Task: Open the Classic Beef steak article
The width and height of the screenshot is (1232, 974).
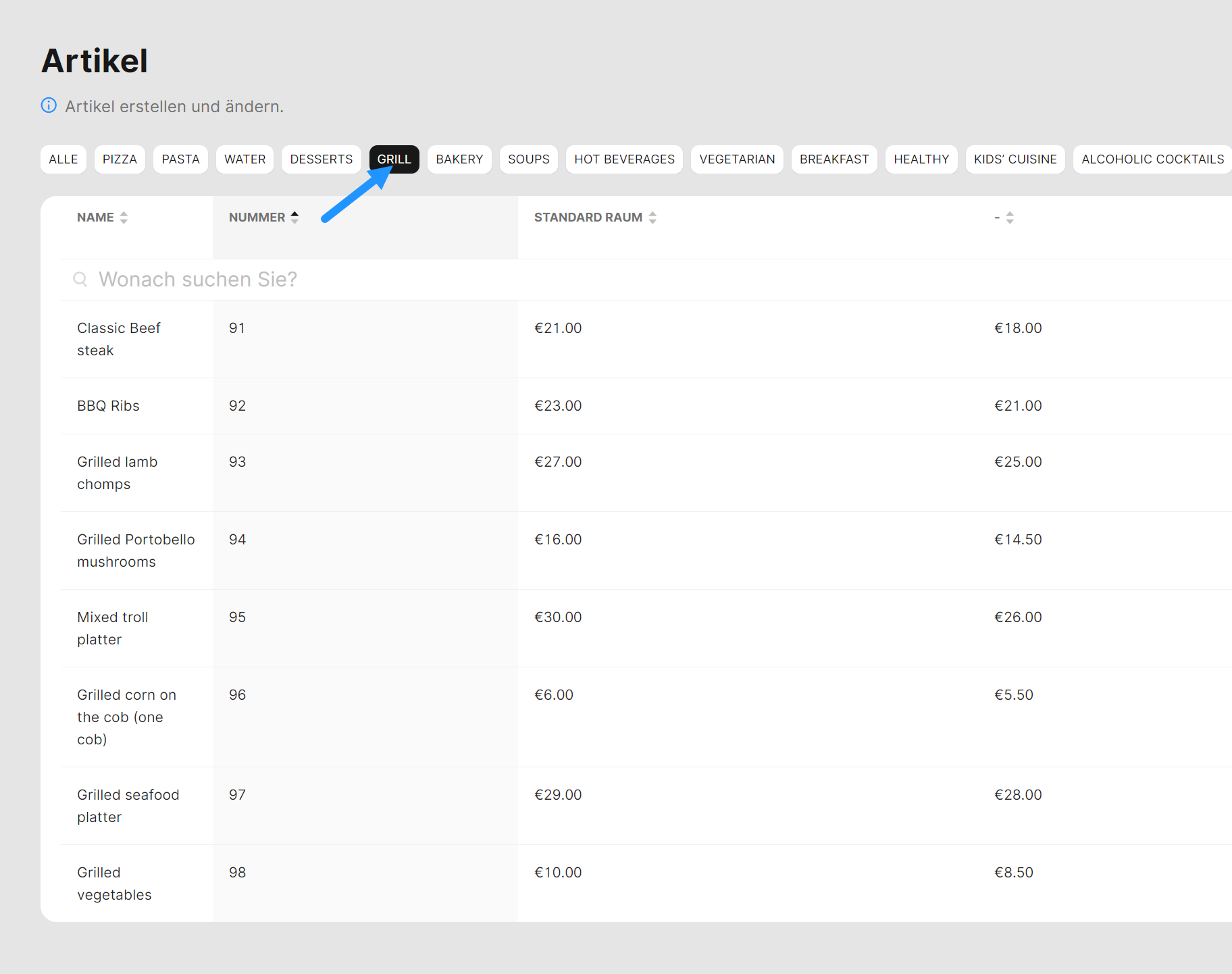Action: pos(119,339)
